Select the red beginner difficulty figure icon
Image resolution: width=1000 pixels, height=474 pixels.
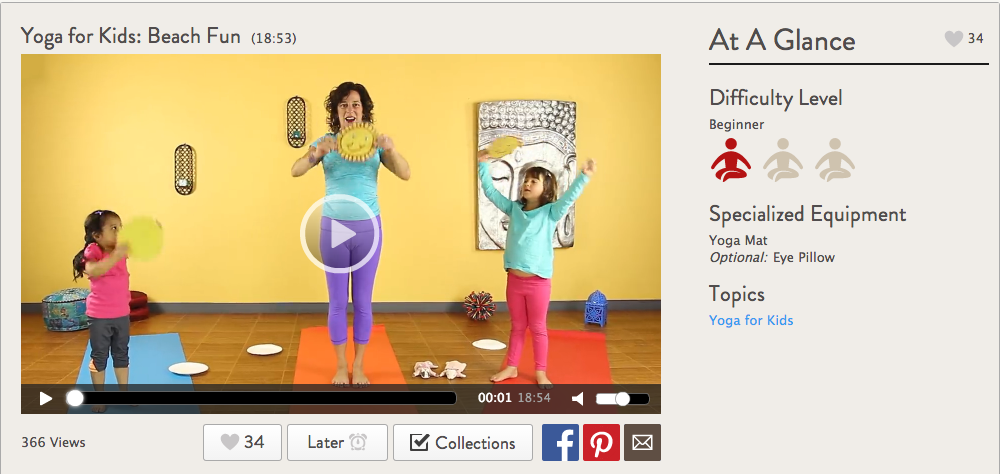point(730,159)
